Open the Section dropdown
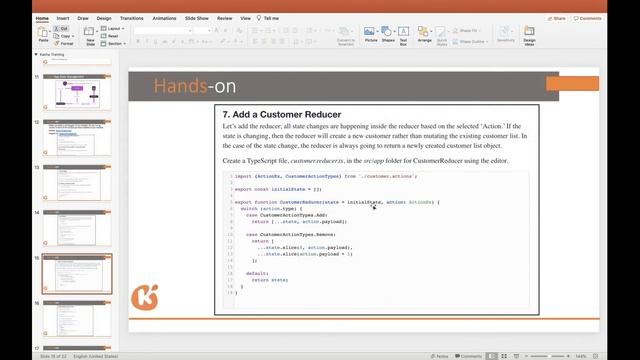The height and width of the screenshot is (360, 640). click(113, 44)
